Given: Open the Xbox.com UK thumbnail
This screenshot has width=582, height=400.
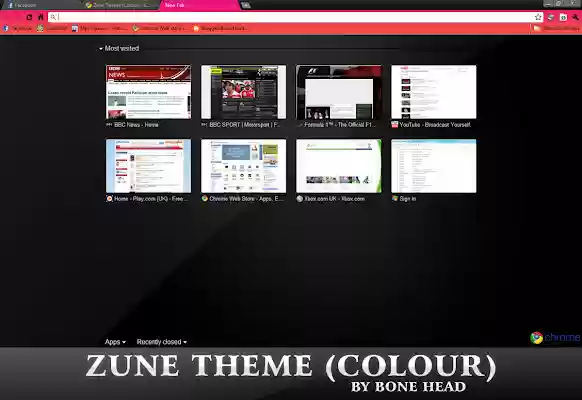Looking at the screenshot, I should 339,166.
